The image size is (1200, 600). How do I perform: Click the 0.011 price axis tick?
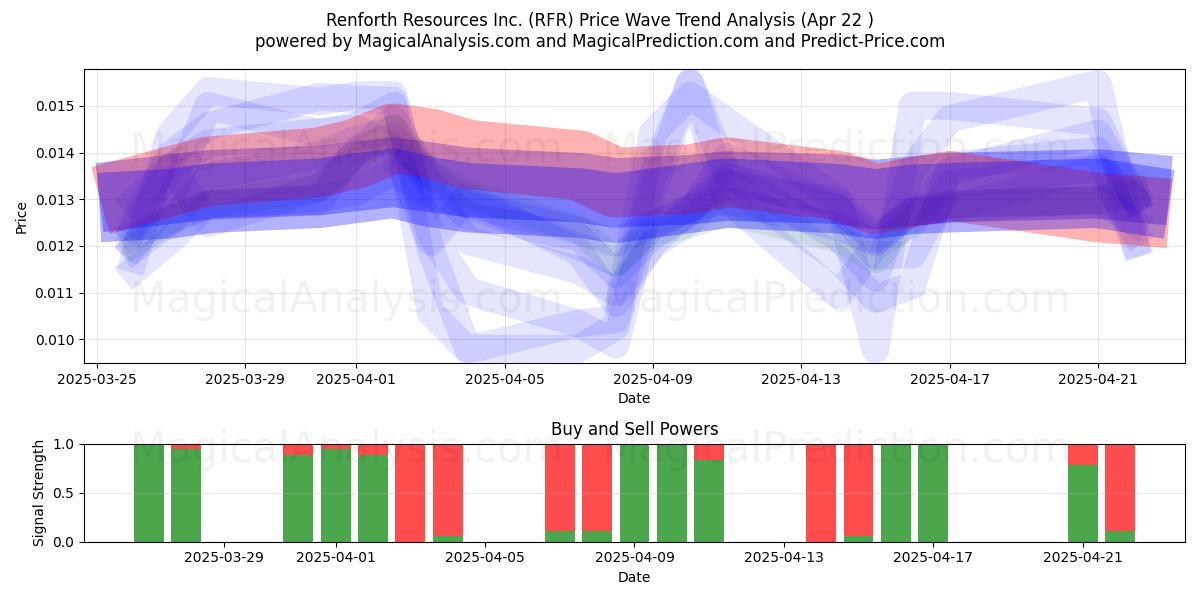(x=58, y=293)
